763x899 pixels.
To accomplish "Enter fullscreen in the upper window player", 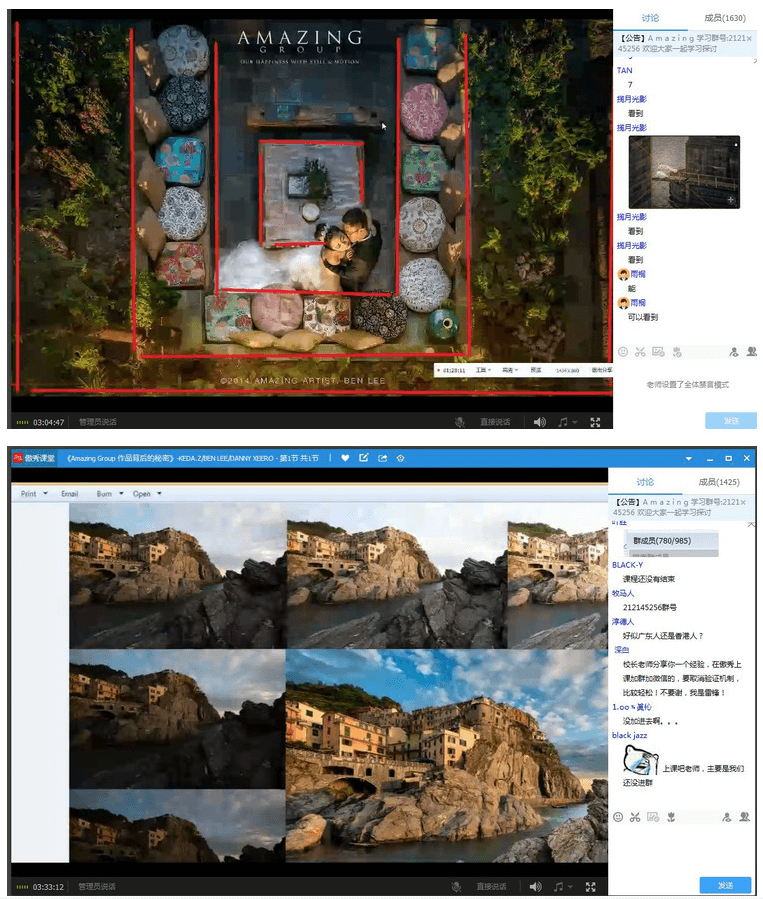I will point(595,422).
